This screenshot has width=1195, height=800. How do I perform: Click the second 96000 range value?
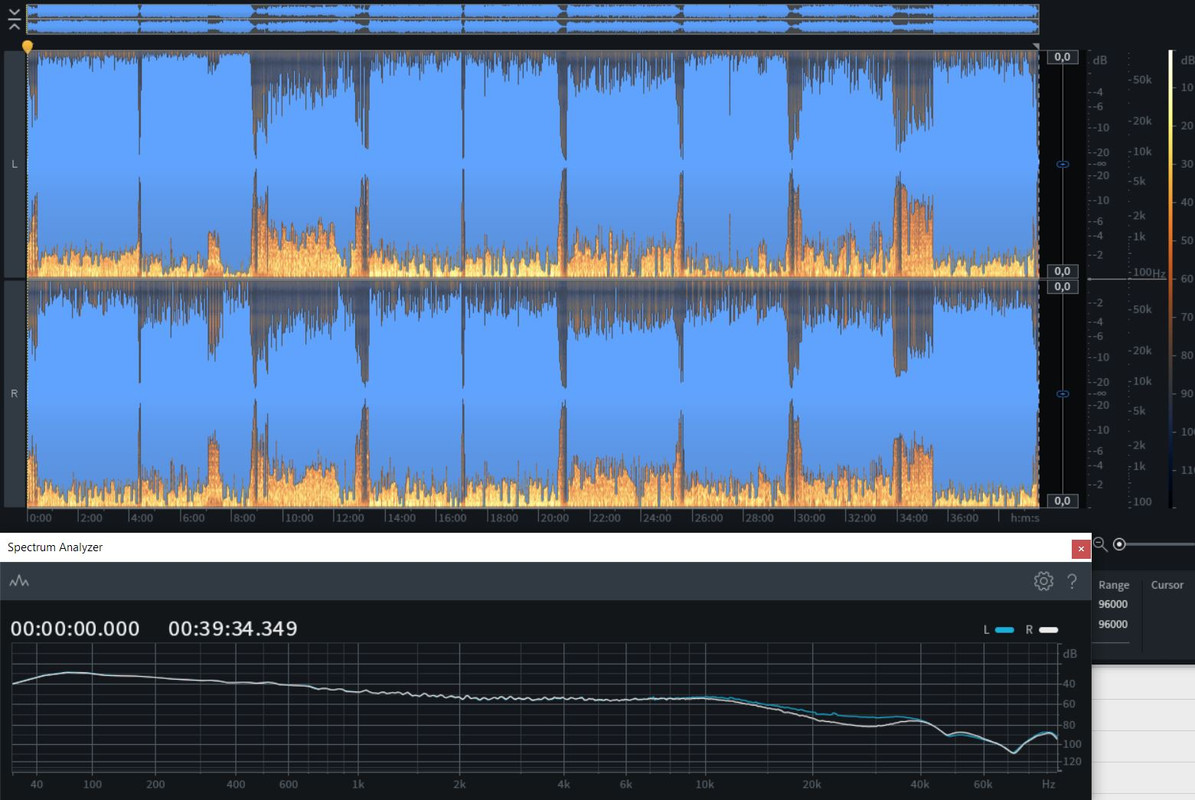coord(1113,624)
